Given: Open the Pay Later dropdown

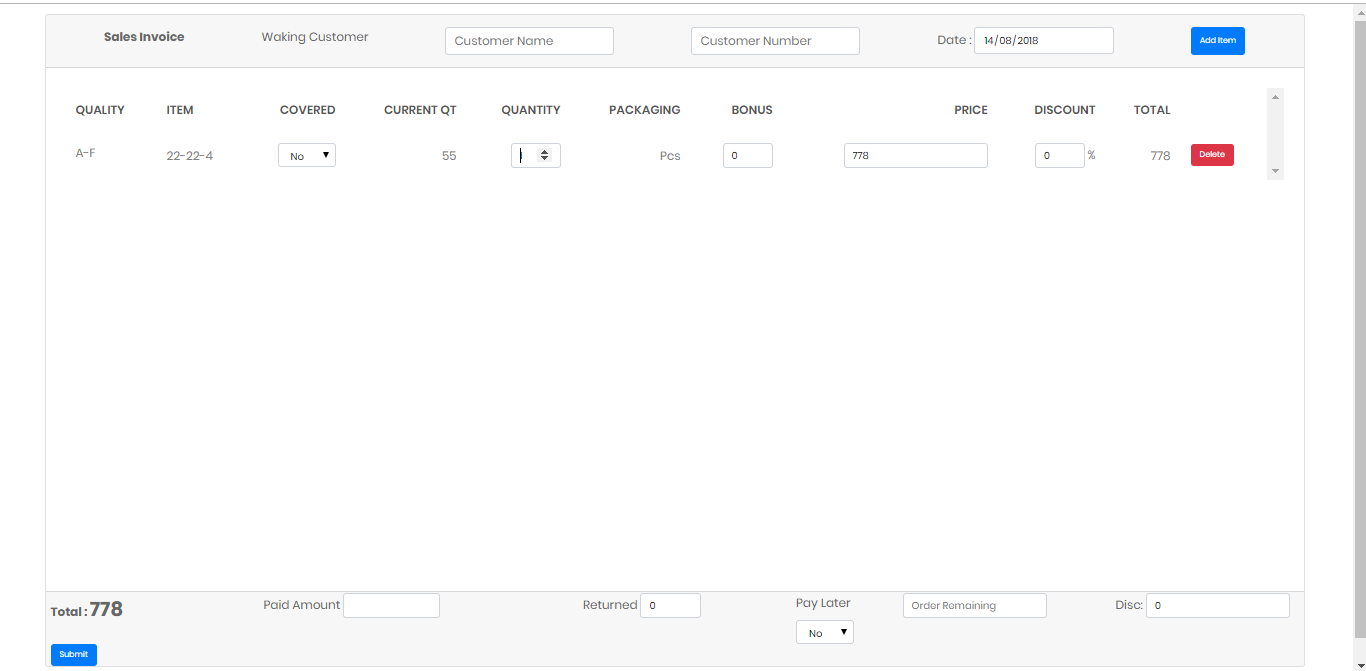Looking at the screenshot, I should click(825, 633).
